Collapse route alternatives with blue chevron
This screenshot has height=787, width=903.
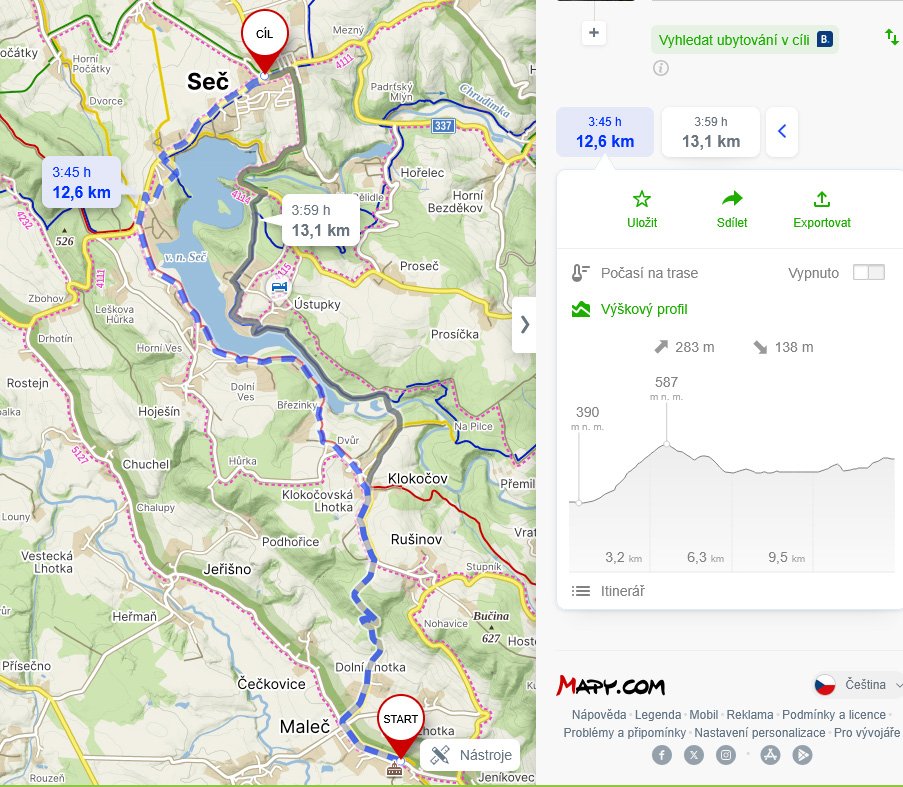pyautogui.click(x=782, y=131)
